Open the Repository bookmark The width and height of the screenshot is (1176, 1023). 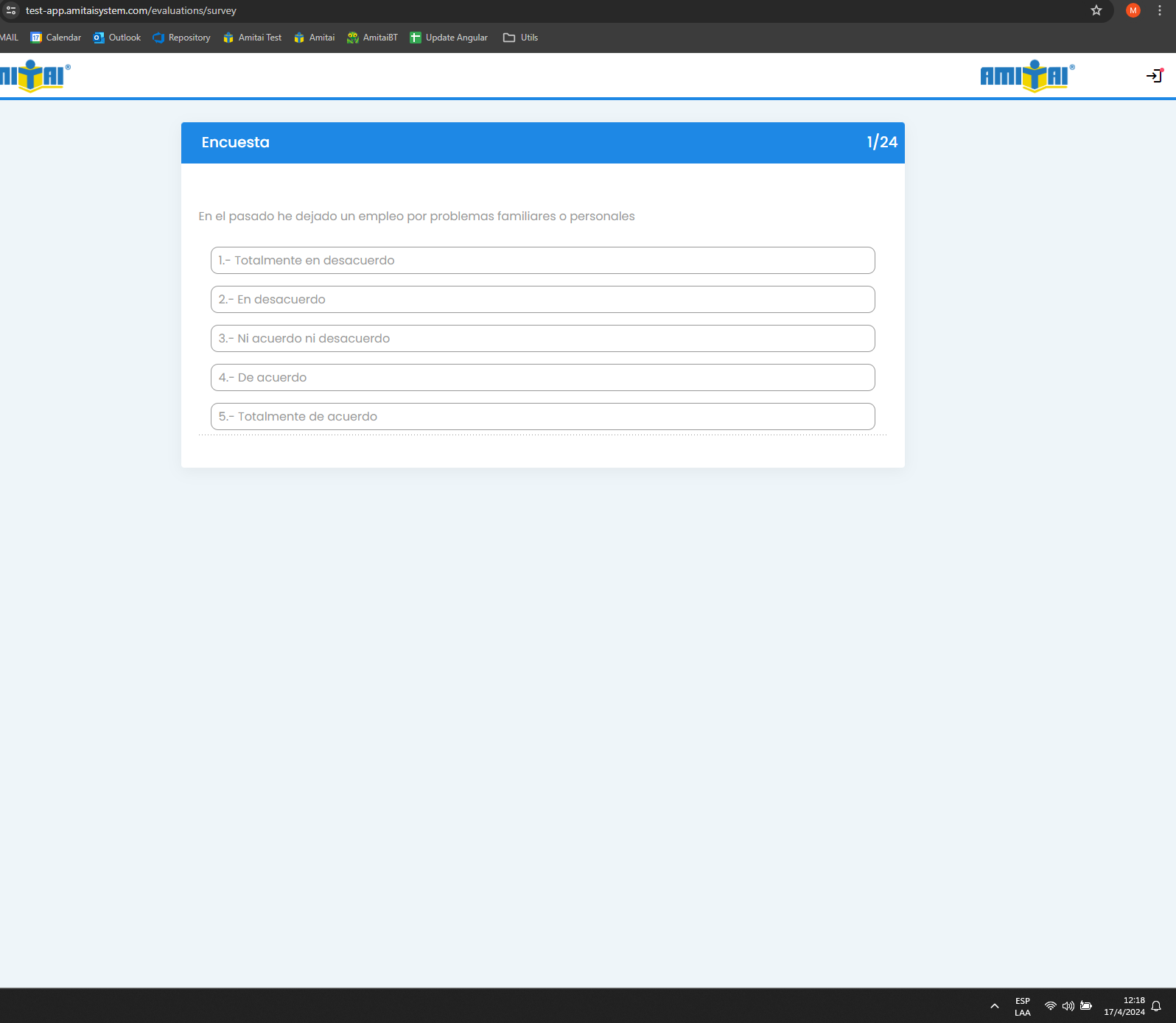coord(181,38)
